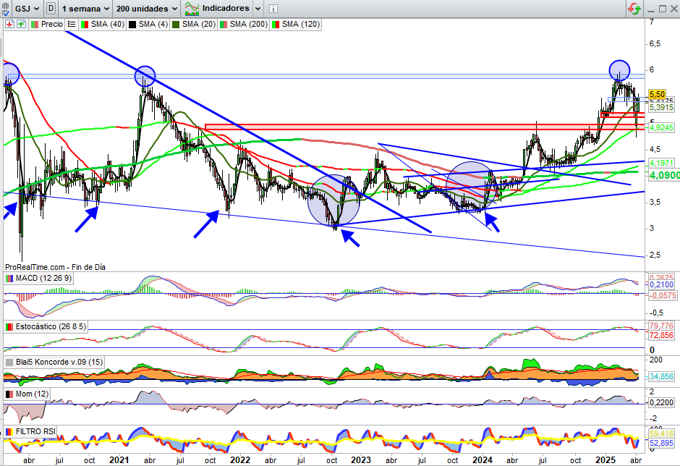Click the Koncorde value 34,856 label
680x466 pixels.
[661, 377]
